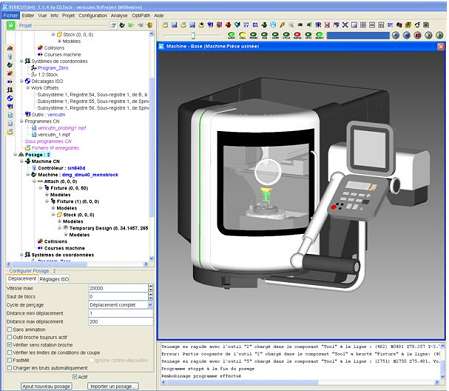Click the save project toolbar icon
This screenshot has width=449, height=391.
(x=174, y=25)
